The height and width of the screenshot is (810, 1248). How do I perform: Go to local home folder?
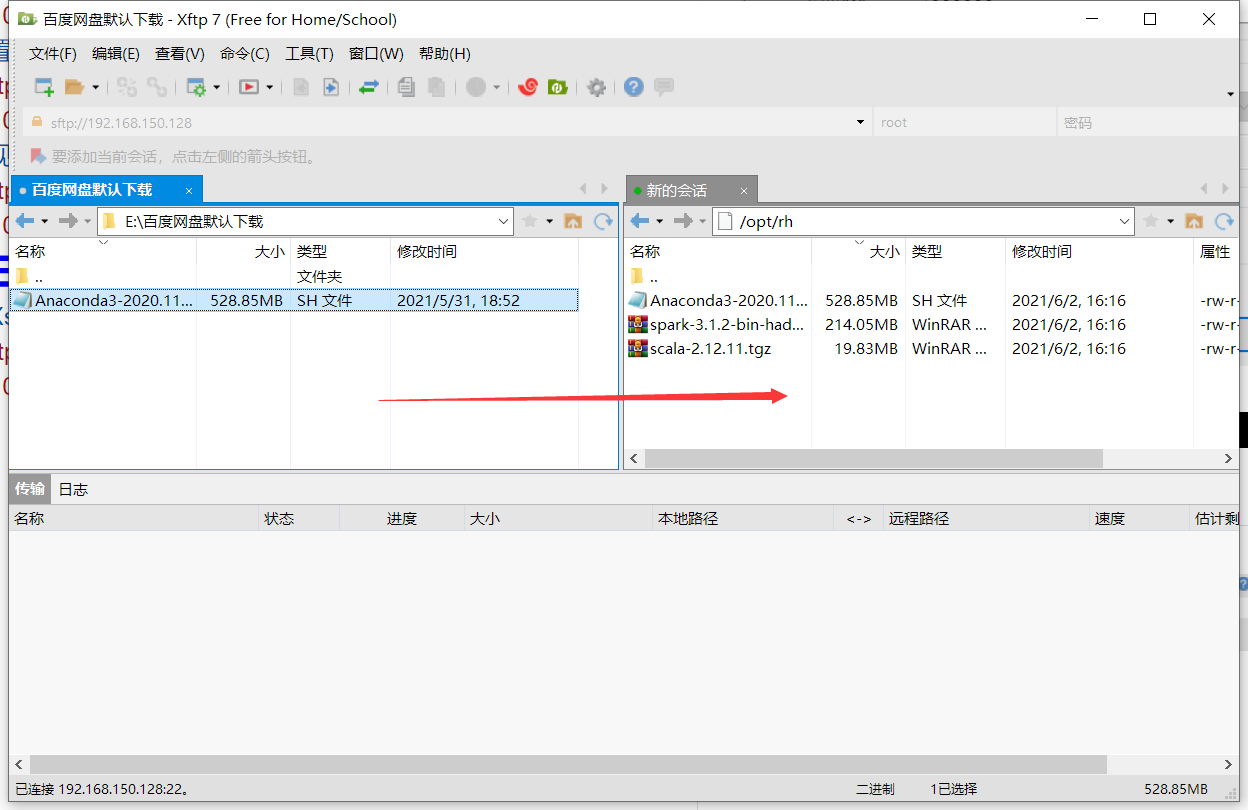point(573,221)
